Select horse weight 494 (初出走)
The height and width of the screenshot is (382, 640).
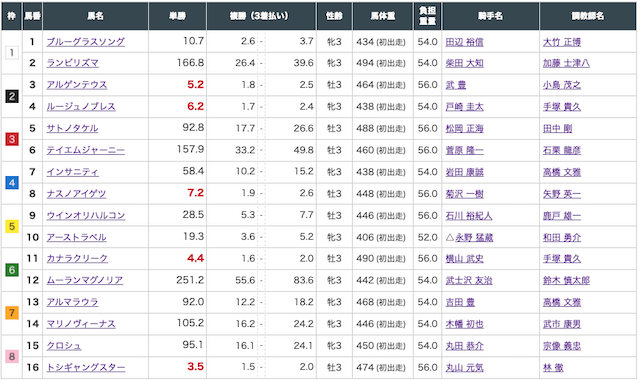point(381,63)
